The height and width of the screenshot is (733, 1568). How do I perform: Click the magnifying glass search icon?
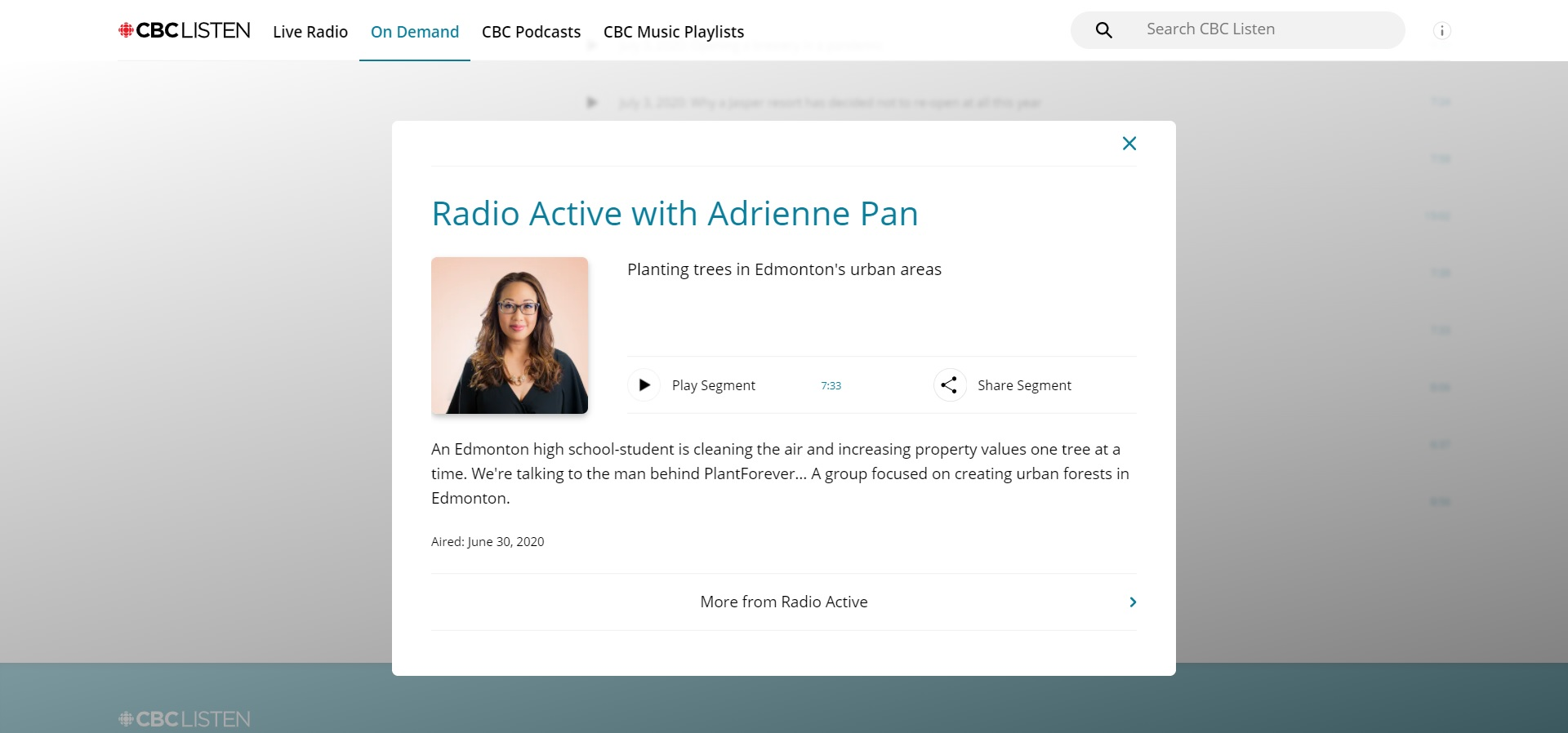click(x=1103, y=30)
